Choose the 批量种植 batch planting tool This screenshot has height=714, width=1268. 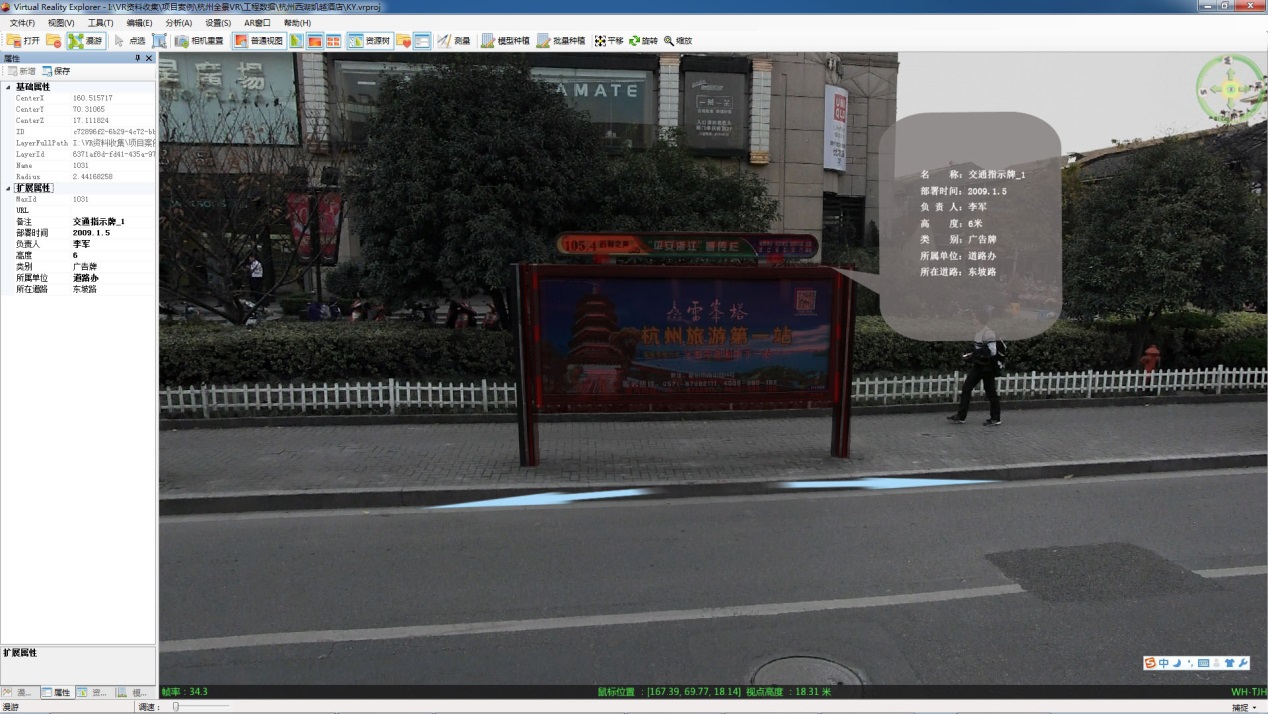[561, 41]
